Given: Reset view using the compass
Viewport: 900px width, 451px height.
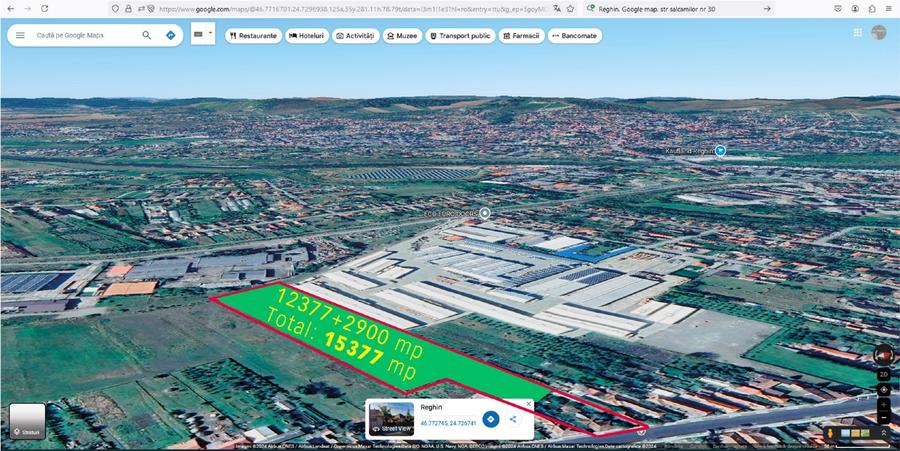Looking at the screenshot, I should point(883,355).
